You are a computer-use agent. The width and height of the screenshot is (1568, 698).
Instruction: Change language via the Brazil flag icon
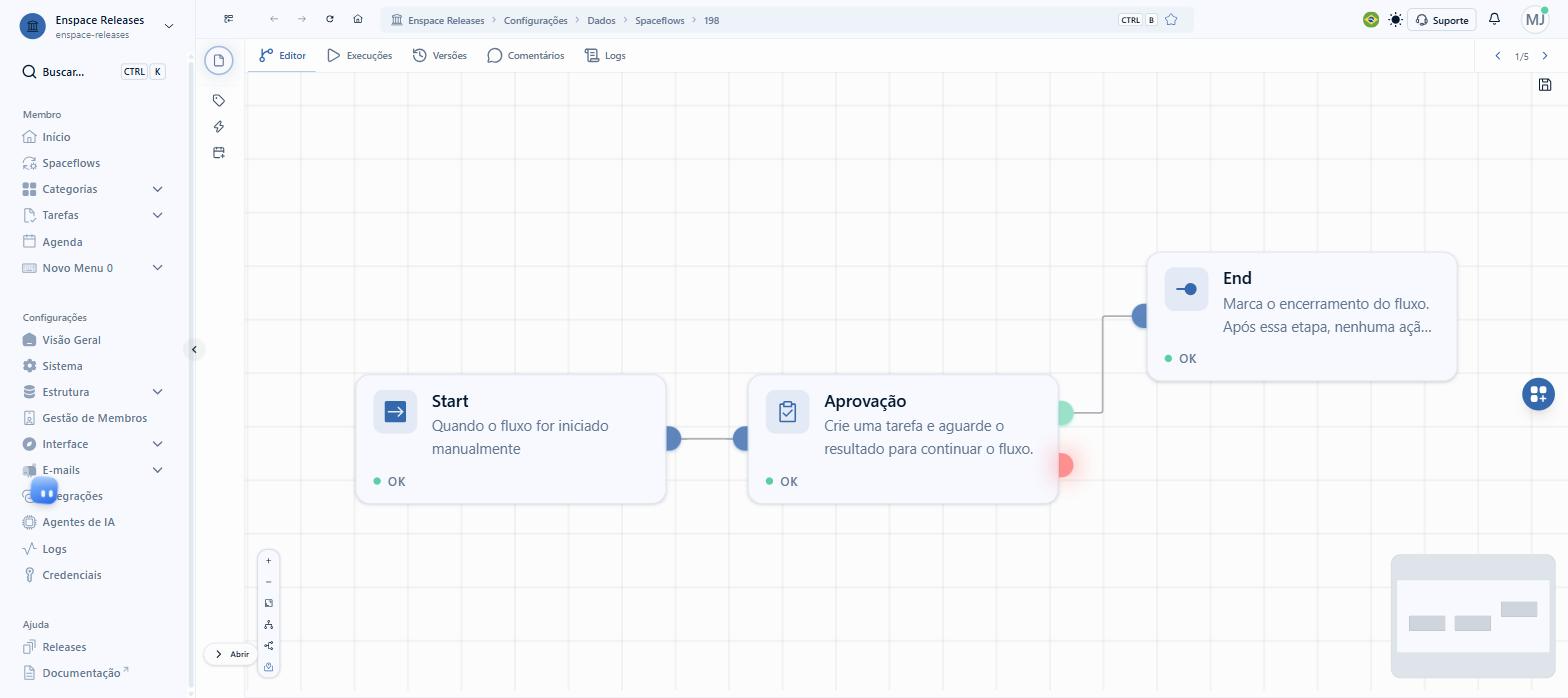[x=1371, y=19]
